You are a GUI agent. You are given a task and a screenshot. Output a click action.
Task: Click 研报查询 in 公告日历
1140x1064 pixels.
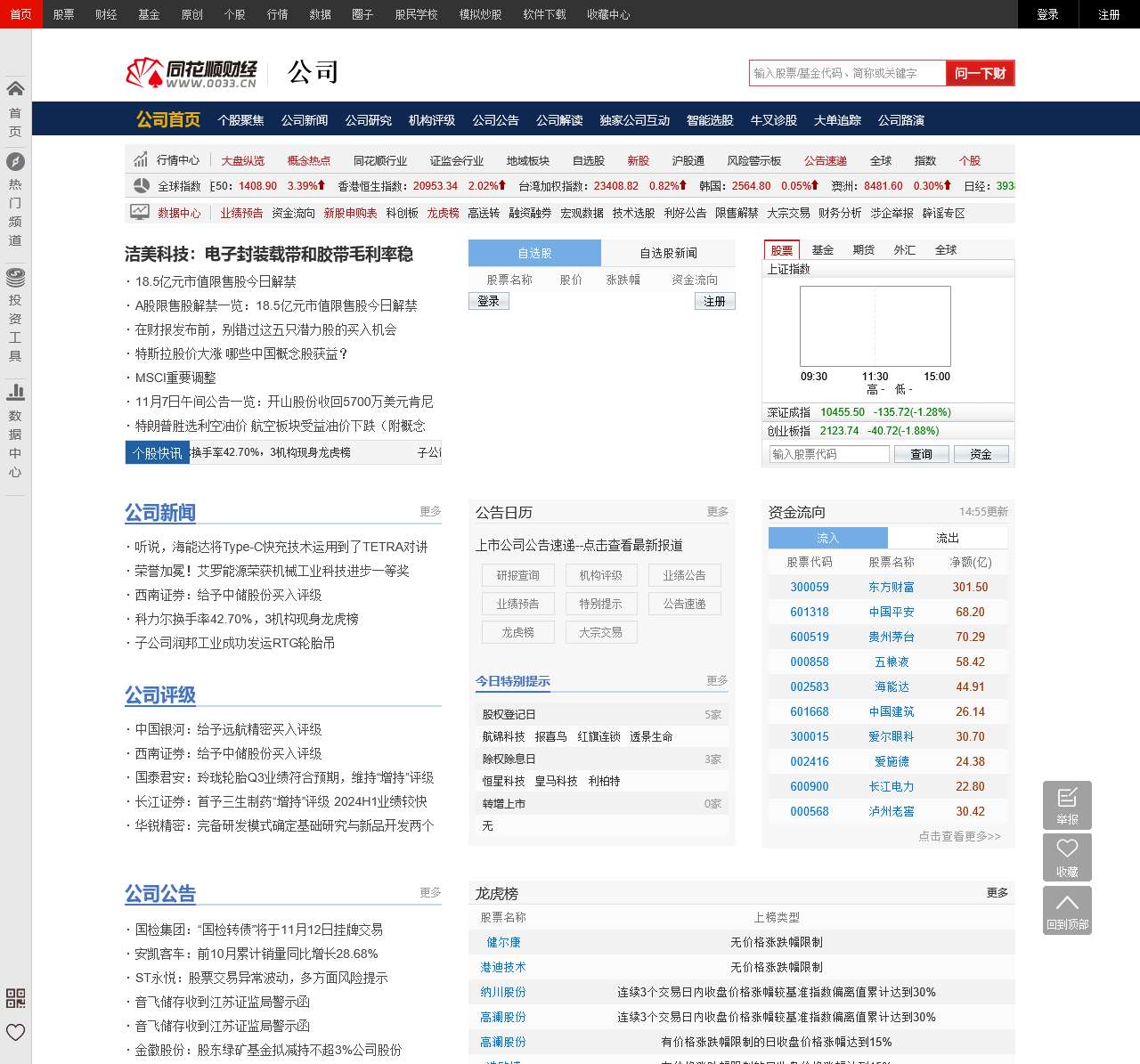pyautogui.click(x=517, y=575)
